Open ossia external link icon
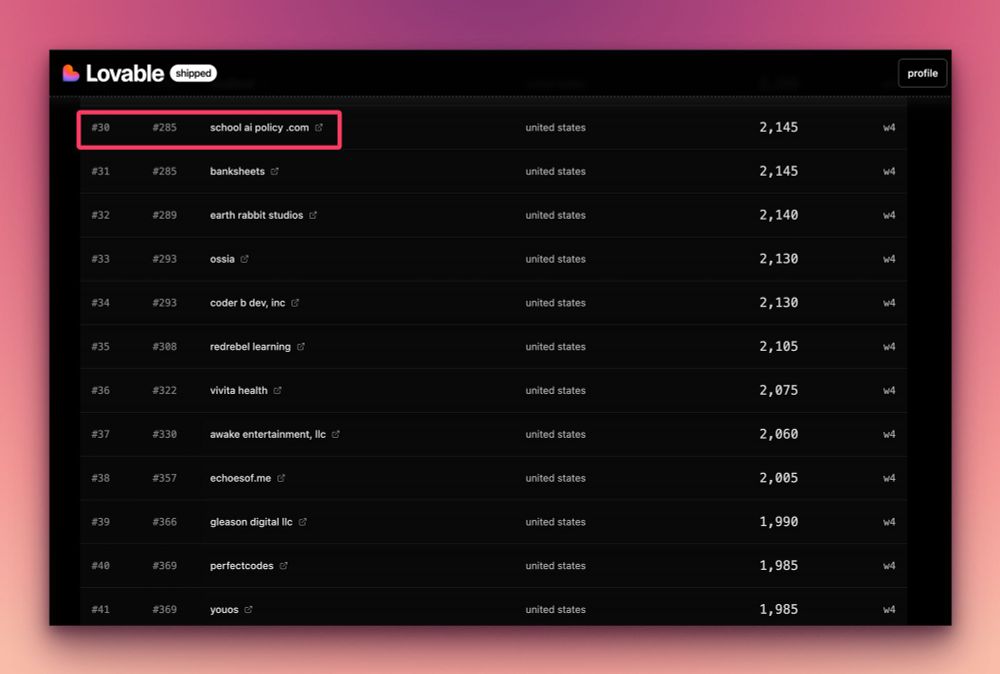 (244, 259)
